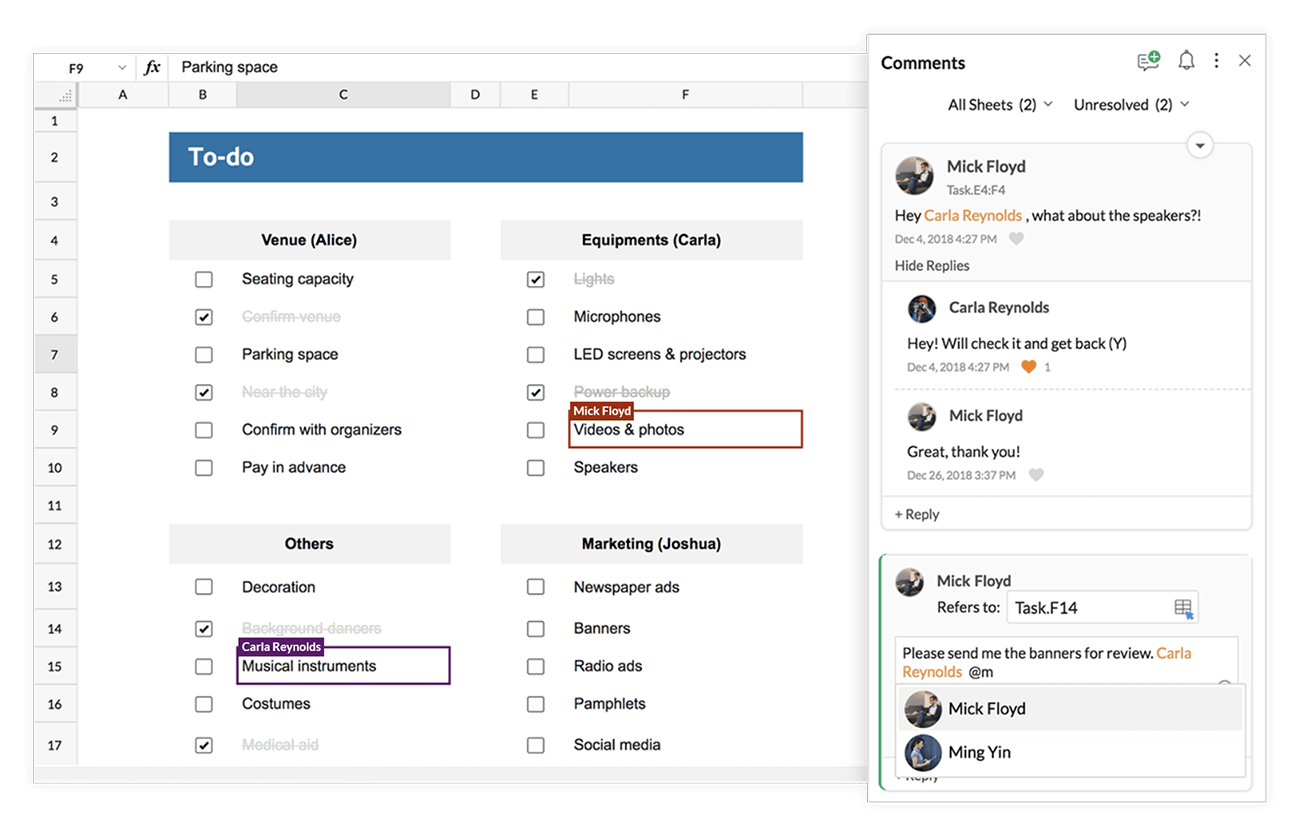Click Mick Floyd's avatar in the comments panel
The height and width of the screenshot is (836, 1300).
pyautogui.click(x=914, y=176)
